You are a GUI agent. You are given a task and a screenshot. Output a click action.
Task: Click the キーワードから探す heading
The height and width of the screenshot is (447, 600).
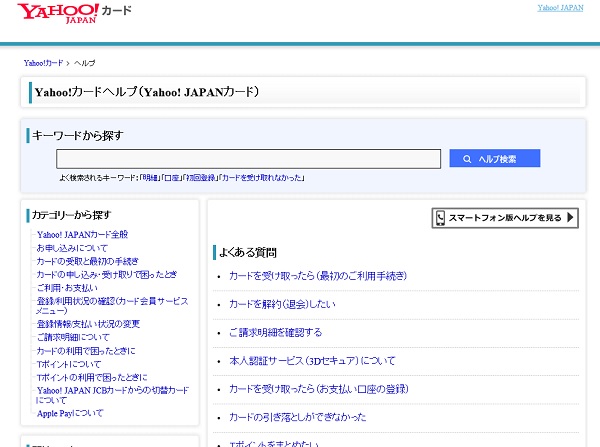78,135
